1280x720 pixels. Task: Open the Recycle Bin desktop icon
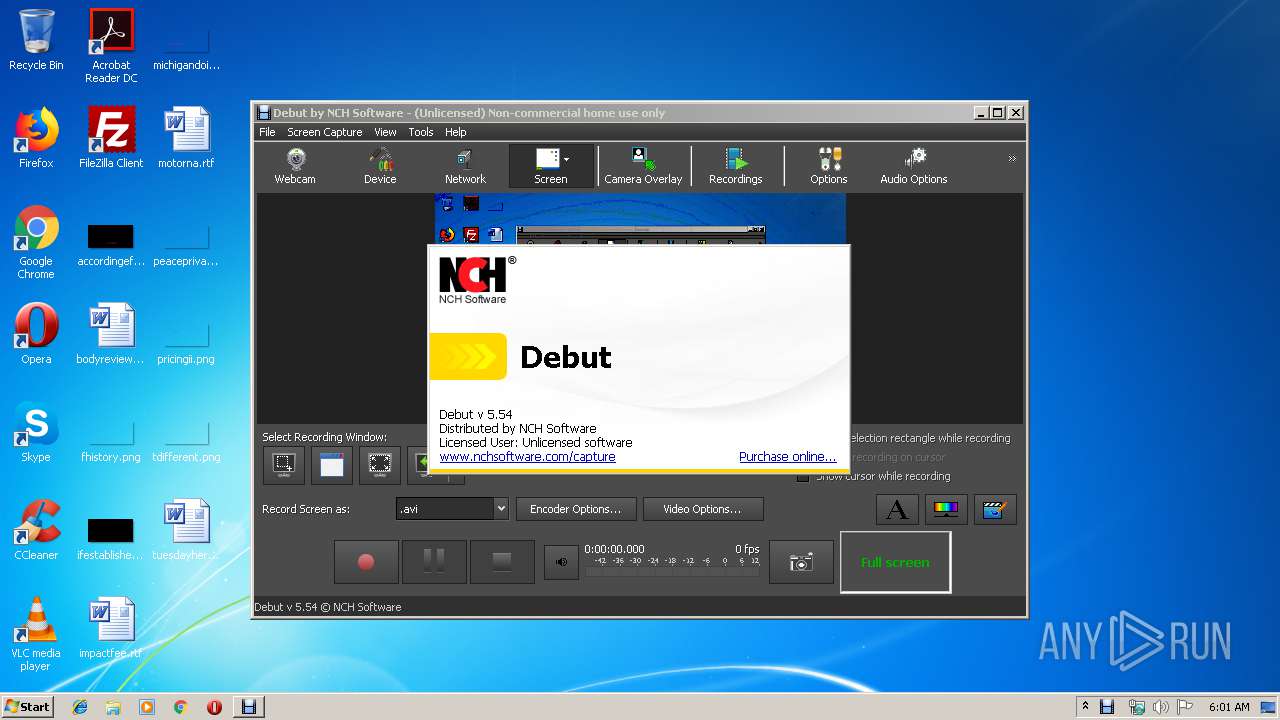point(36,40)
